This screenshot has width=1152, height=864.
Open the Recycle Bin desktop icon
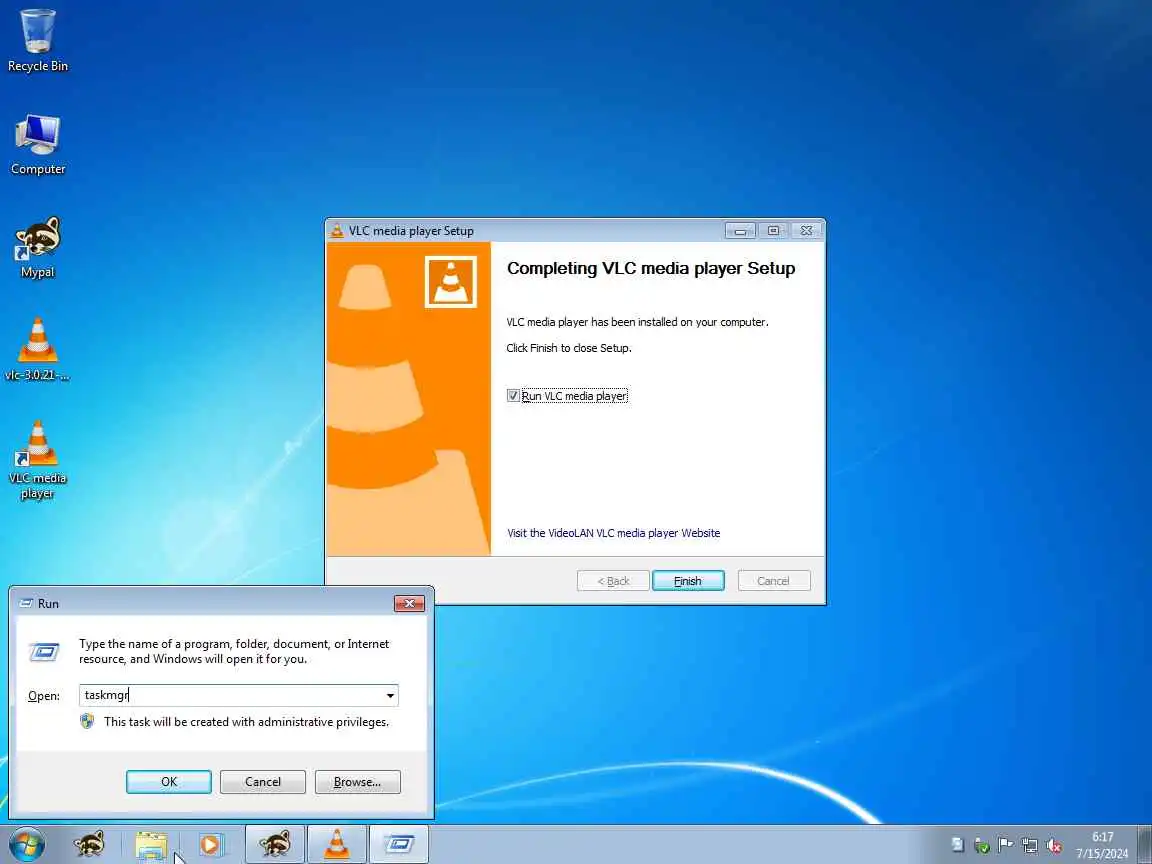pos(37,40)
